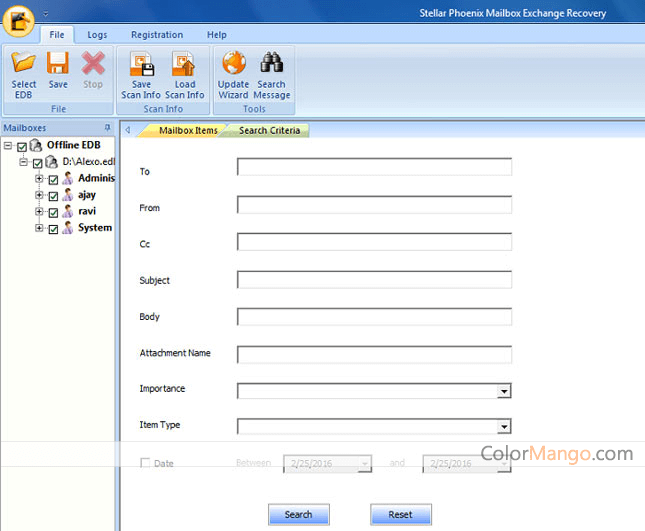645x531 pixels.
Task: Expand the ravi mailbox node
Action: click(39, 211)
